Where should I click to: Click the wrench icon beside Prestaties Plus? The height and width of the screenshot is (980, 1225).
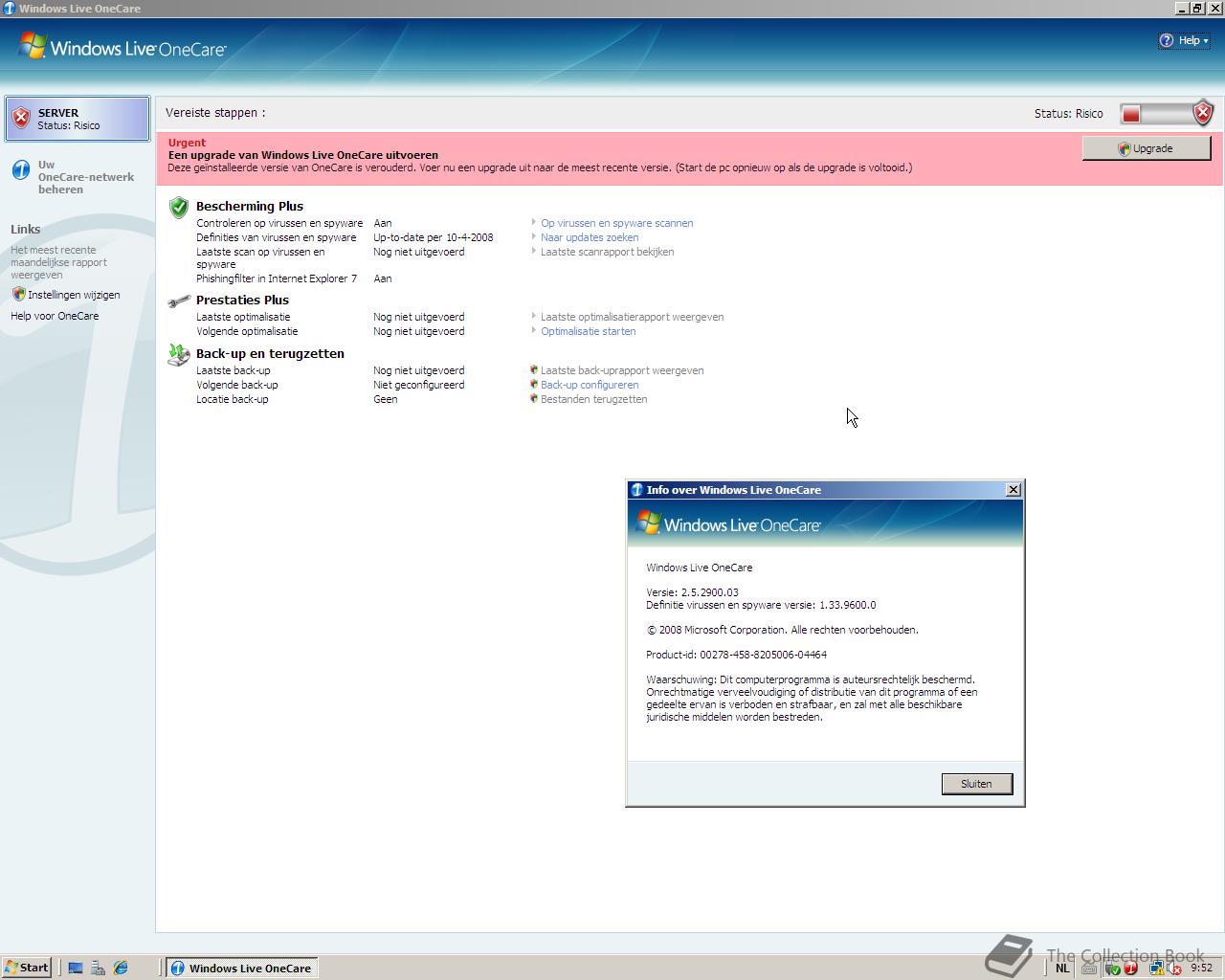pos(179,301)
